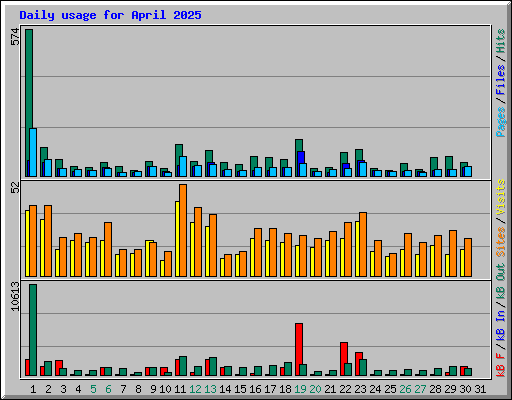512x400 pixels.
Task: Click the red 'kB F' legend label
Action: tap(500, 365)
